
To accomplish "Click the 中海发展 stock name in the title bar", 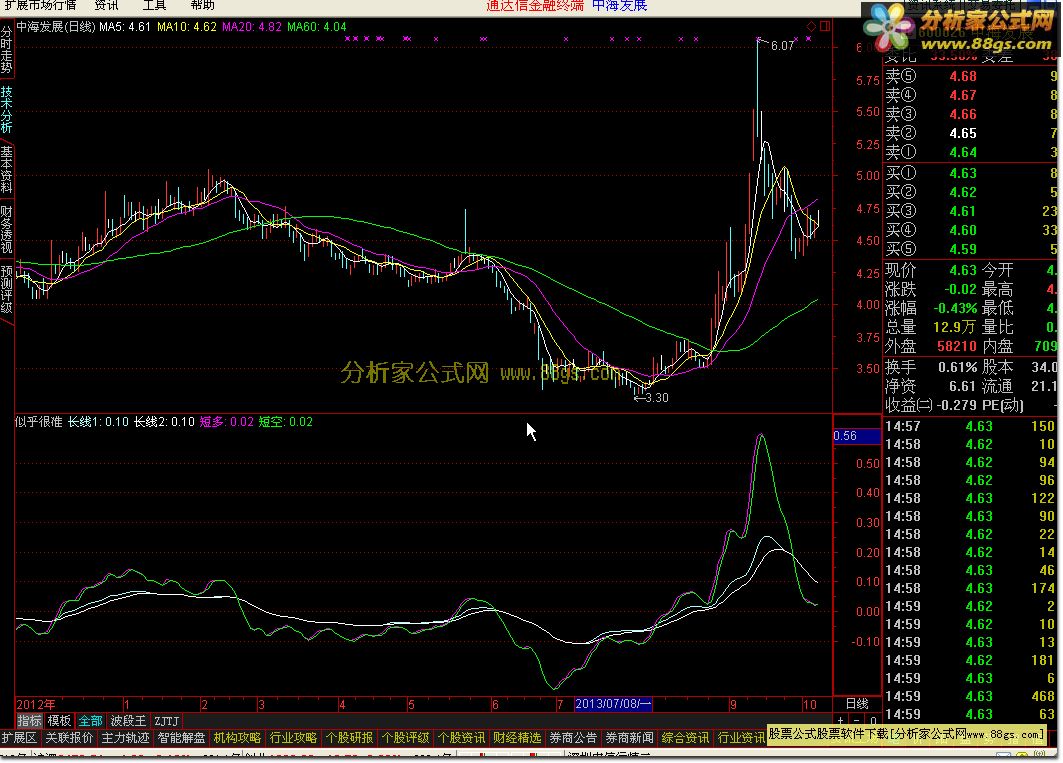I will click(620, 6).
